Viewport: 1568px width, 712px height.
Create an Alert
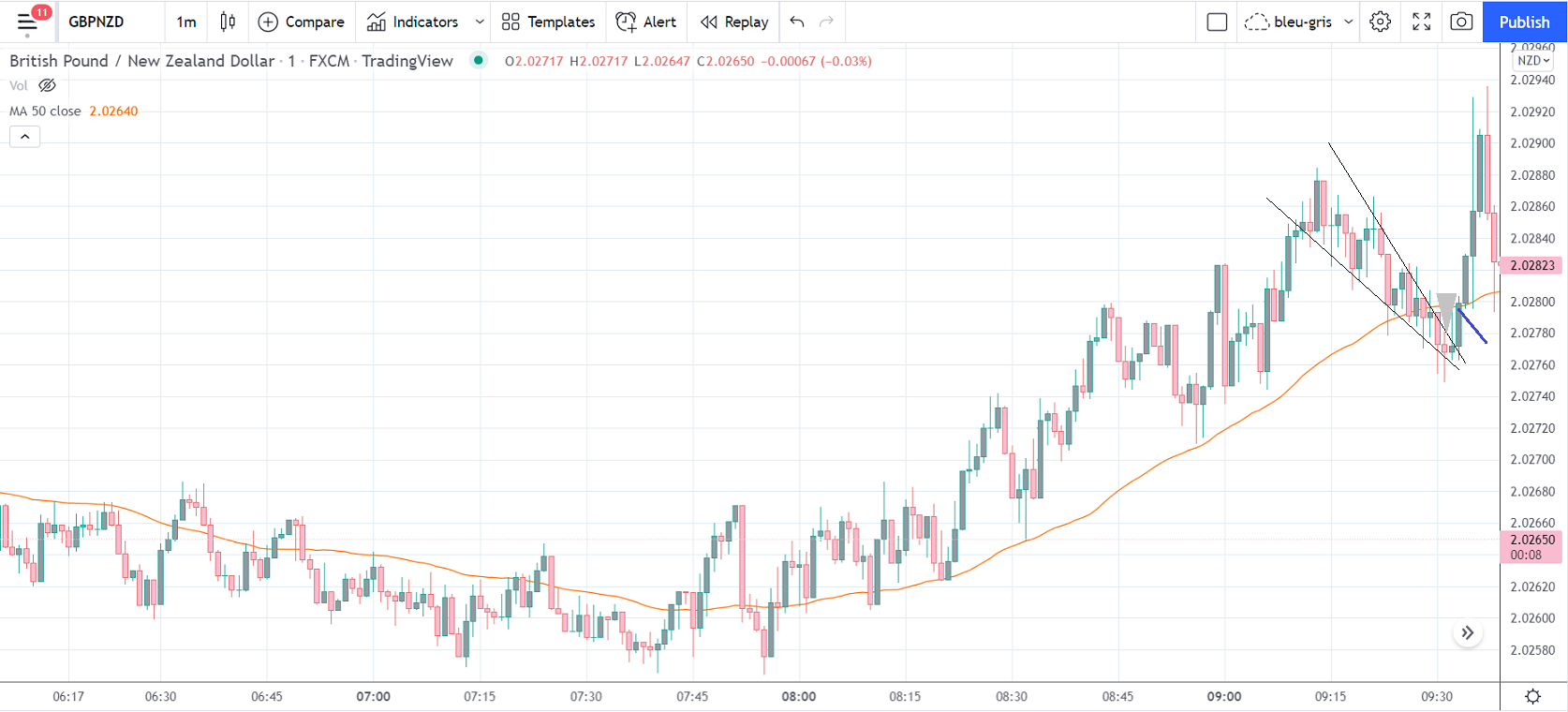tap(646, 22)
